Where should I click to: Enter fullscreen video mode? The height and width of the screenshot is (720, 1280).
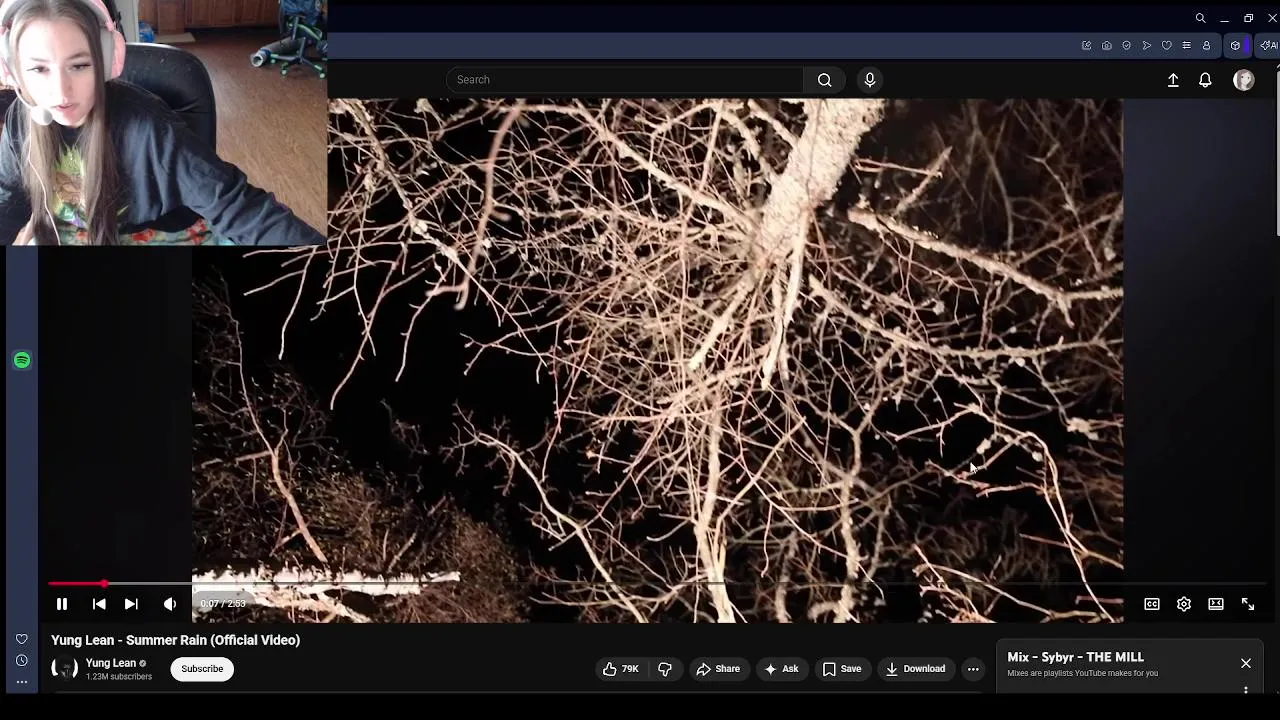pos(1248,604)
